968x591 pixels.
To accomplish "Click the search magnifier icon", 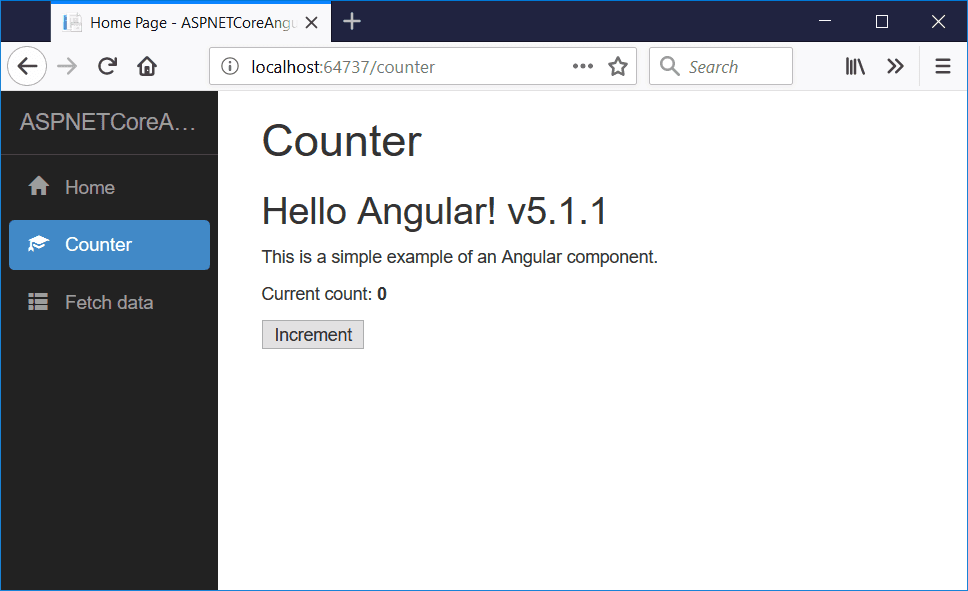I will point(669,66).
